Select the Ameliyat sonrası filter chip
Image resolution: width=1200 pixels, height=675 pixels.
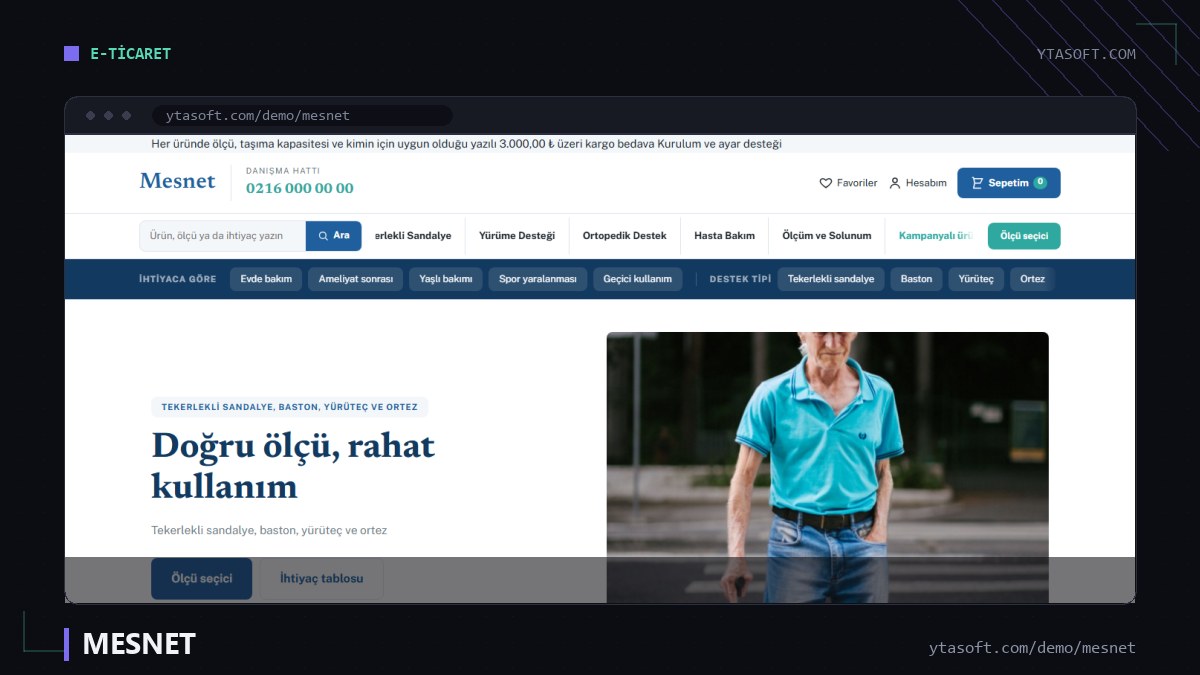pos(355,279)
